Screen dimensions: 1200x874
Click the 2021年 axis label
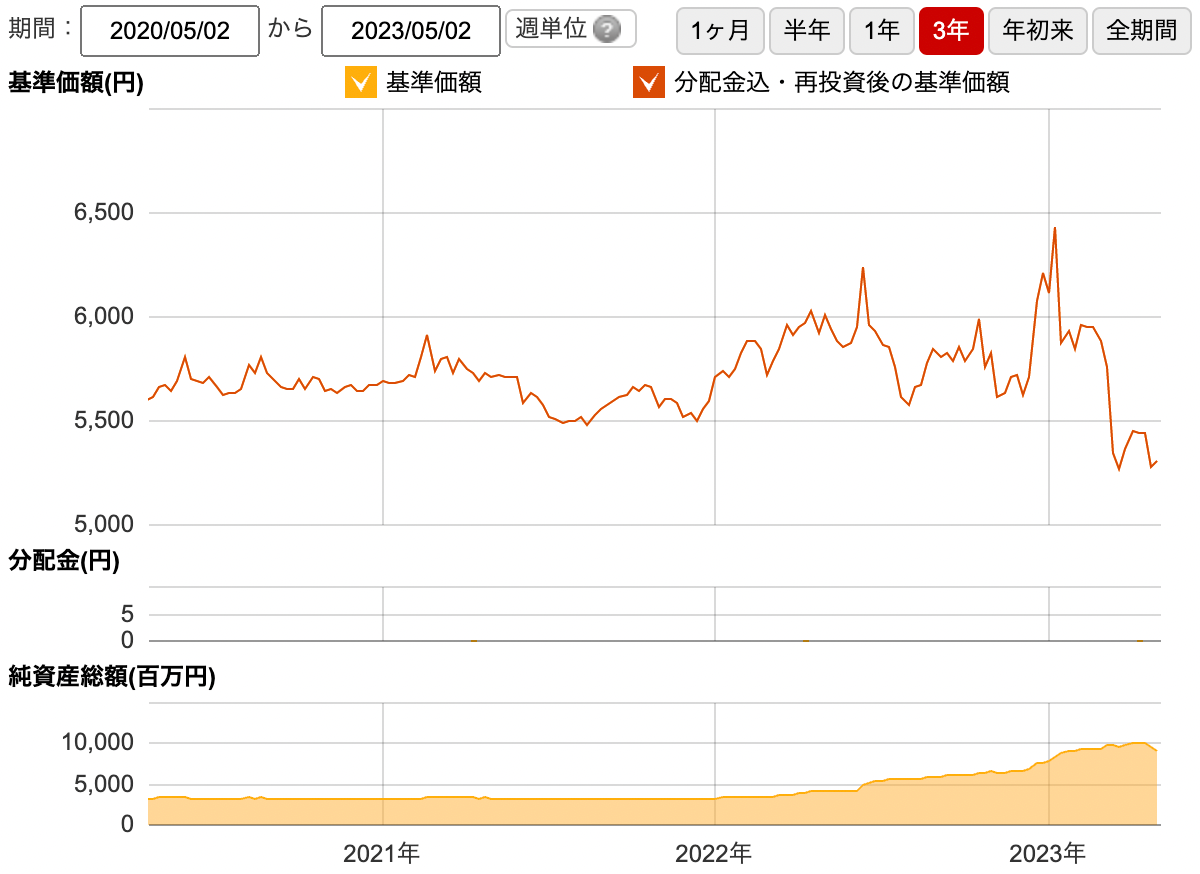point(381,853)
